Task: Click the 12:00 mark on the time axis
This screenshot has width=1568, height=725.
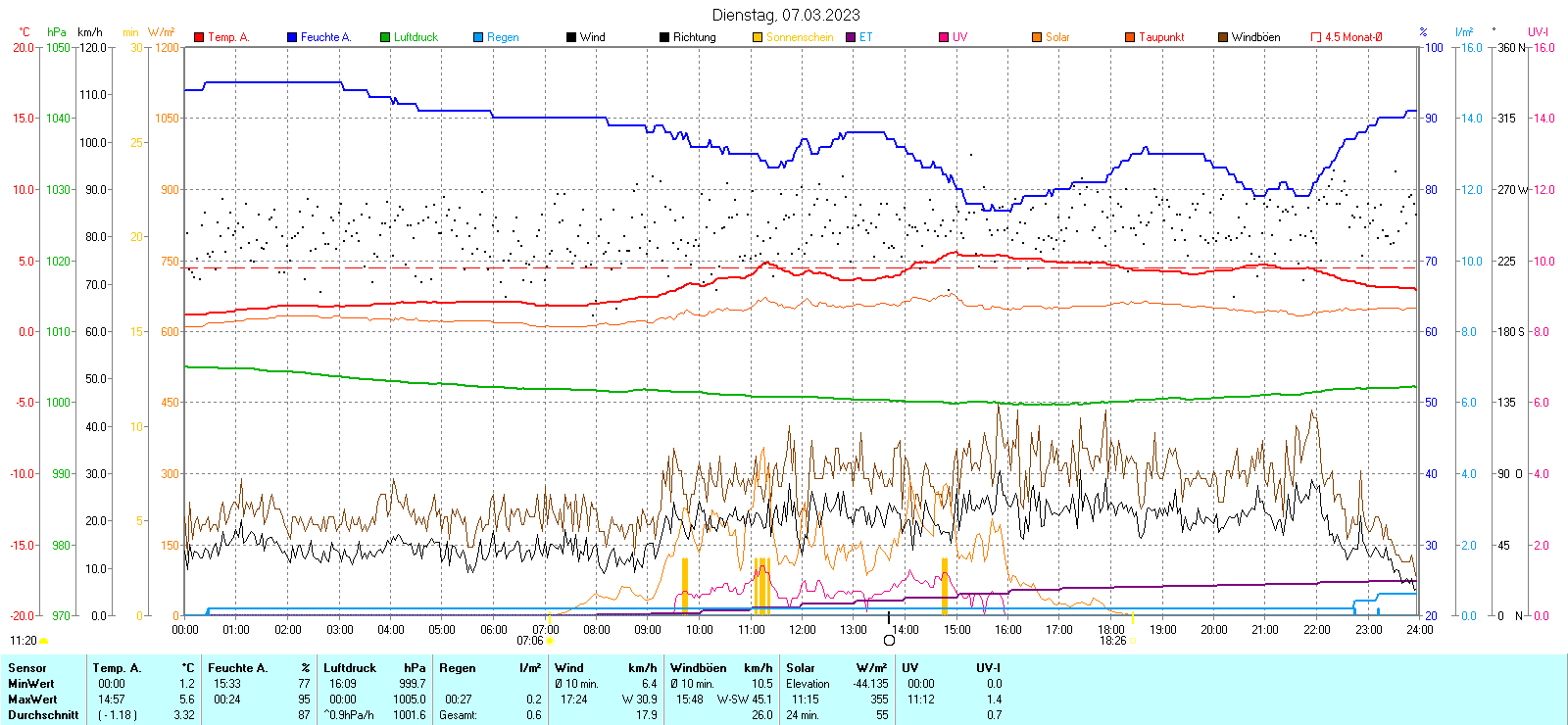Action: pyautogui.click(x=802, y=629)
